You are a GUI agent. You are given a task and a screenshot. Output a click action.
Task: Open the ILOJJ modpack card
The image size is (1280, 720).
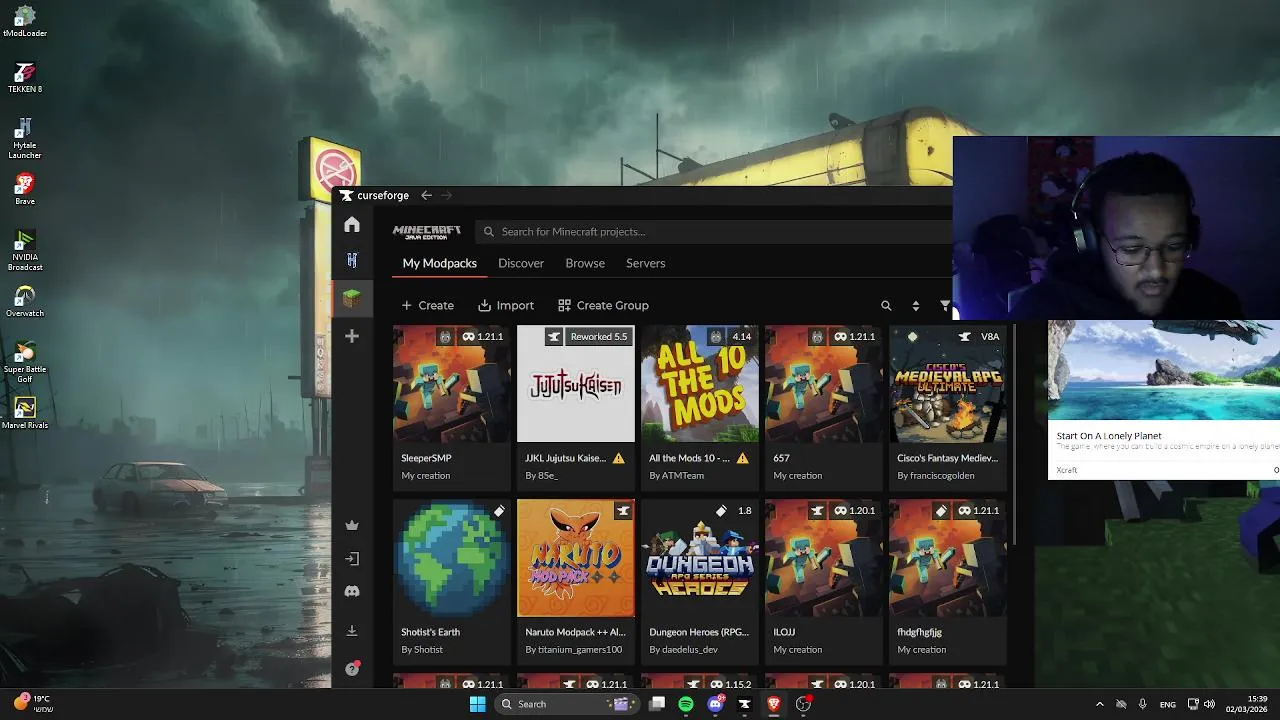point(823,580)
